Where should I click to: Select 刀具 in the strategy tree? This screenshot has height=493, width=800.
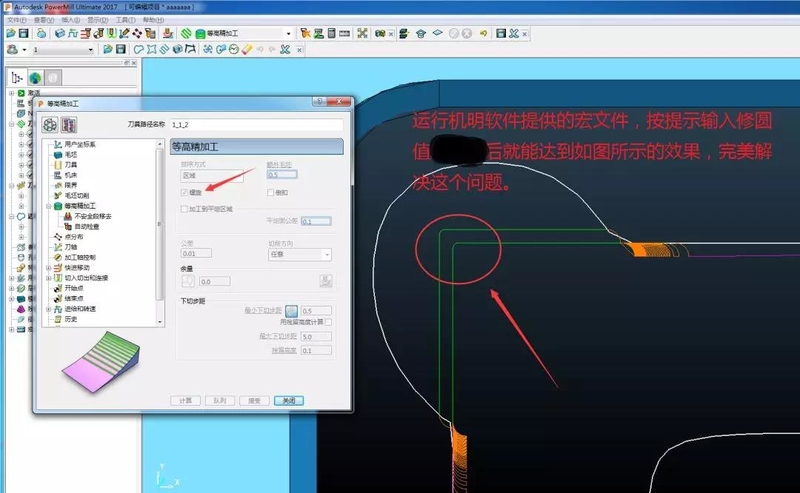71,165
